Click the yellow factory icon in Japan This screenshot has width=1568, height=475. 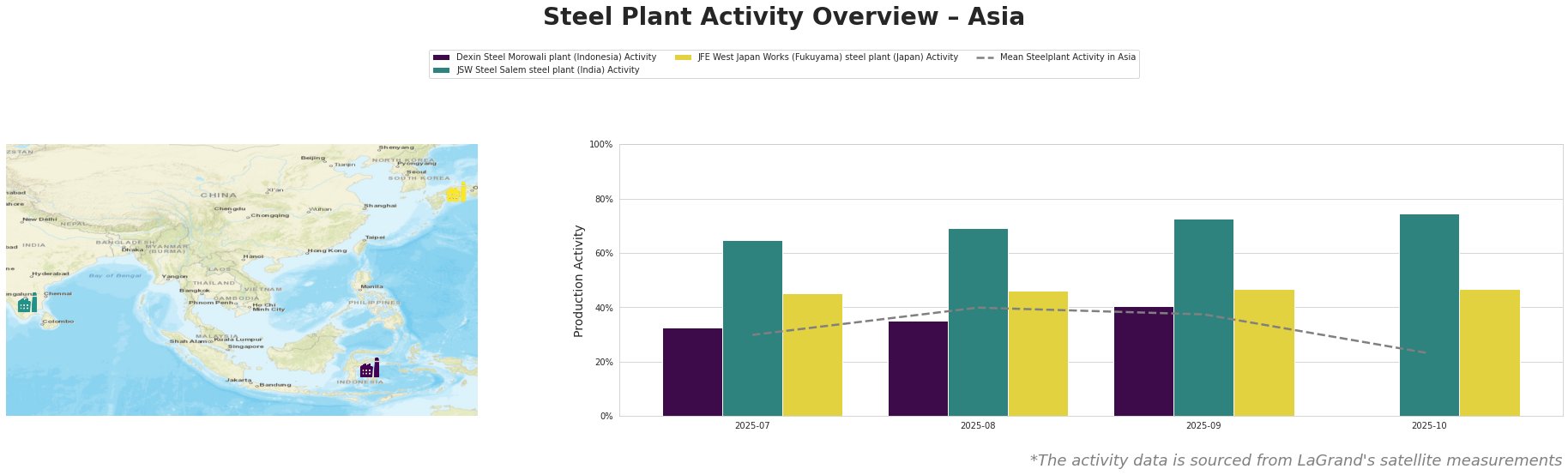tap(457, 192)
